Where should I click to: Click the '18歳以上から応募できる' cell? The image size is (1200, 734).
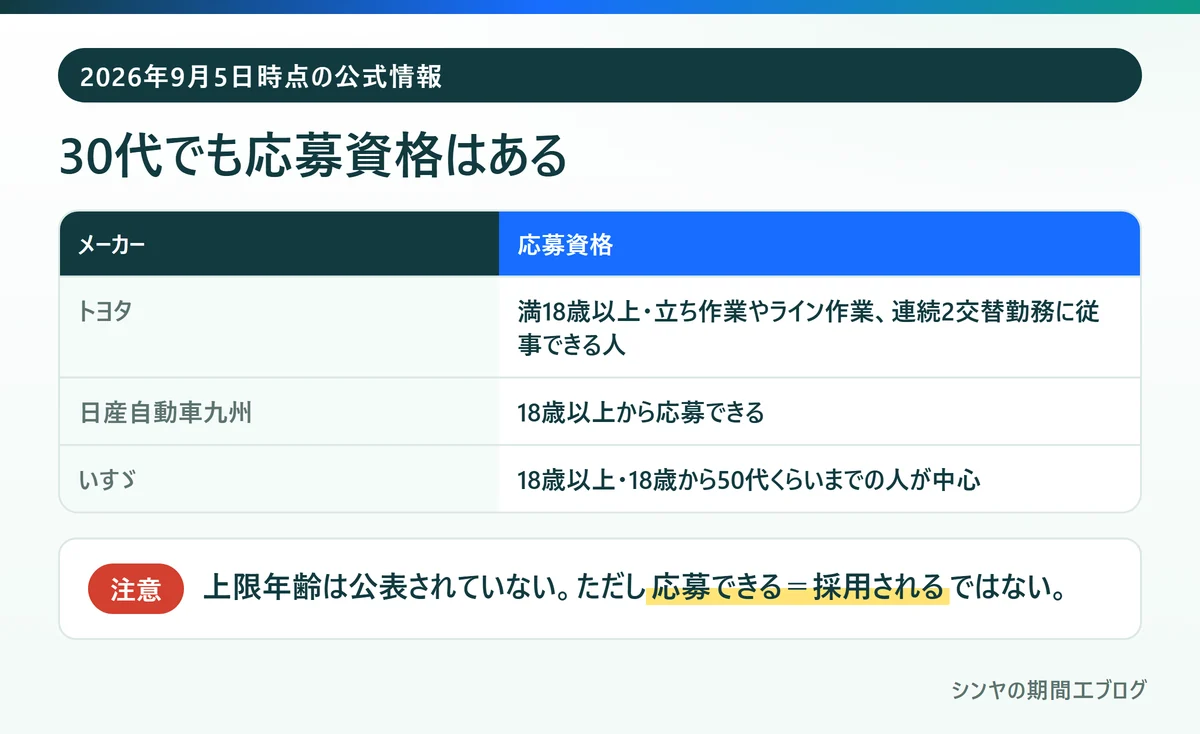coord(819,411)
